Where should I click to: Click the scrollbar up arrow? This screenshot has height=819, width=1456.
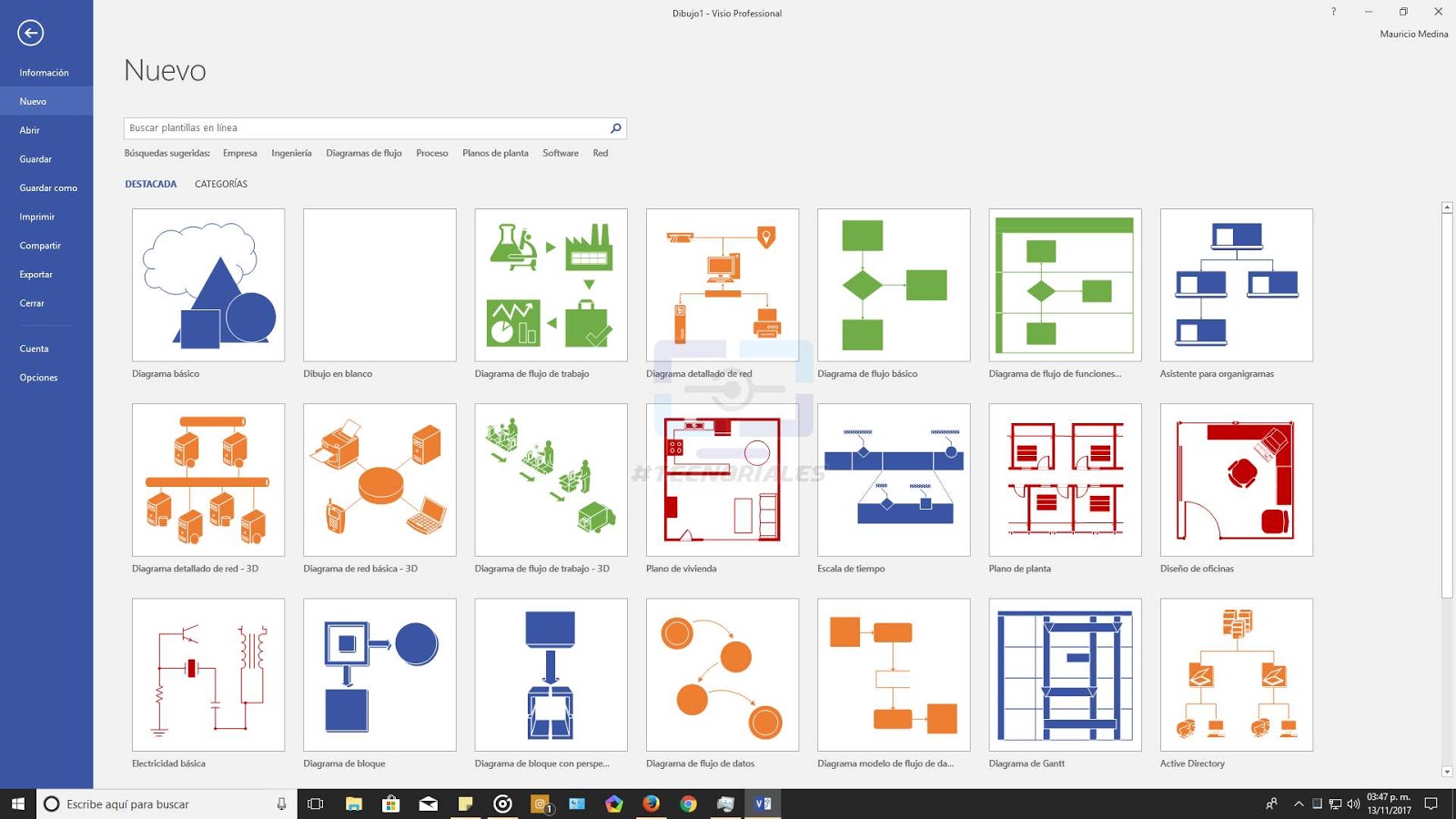click(1447, 207)
